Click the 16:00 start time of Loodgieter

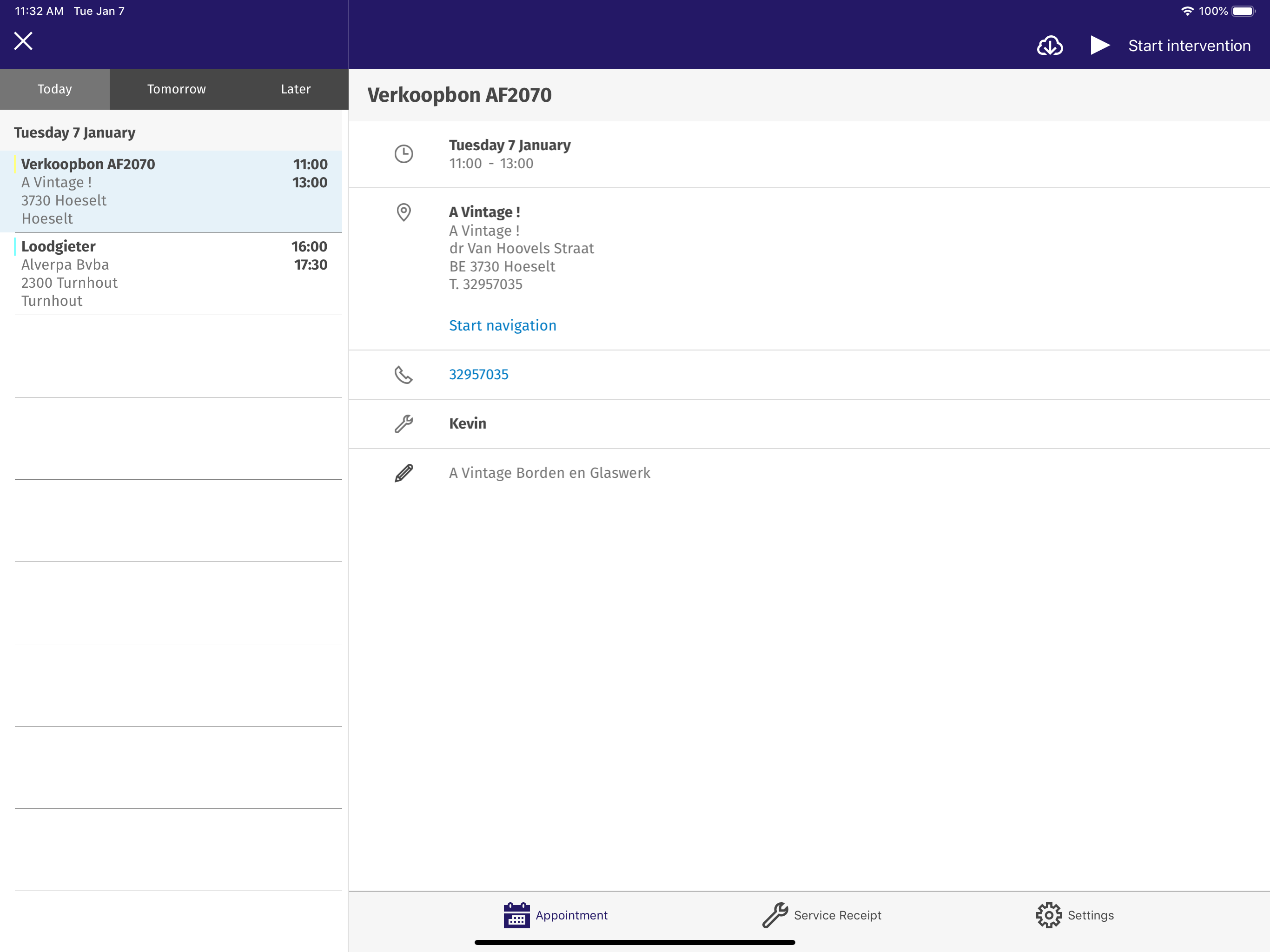click(x=309, y=247)
